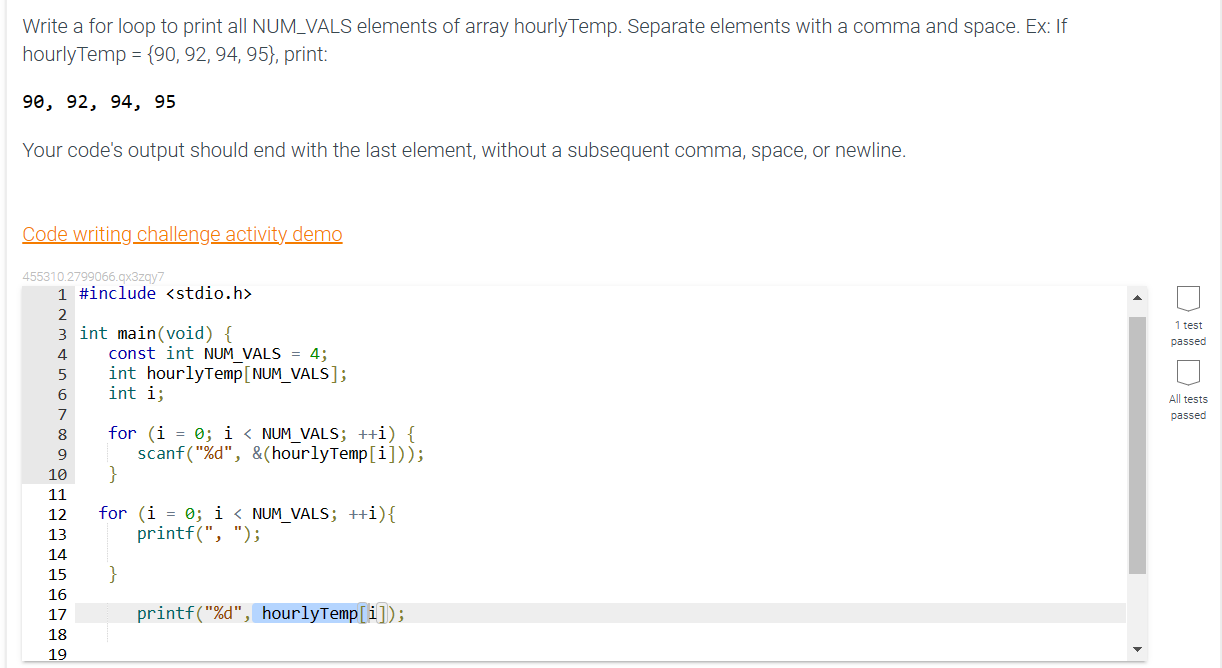Click the scrollbar up arrow
This screenshot has width=1222, height=668.
(1136, 296)
